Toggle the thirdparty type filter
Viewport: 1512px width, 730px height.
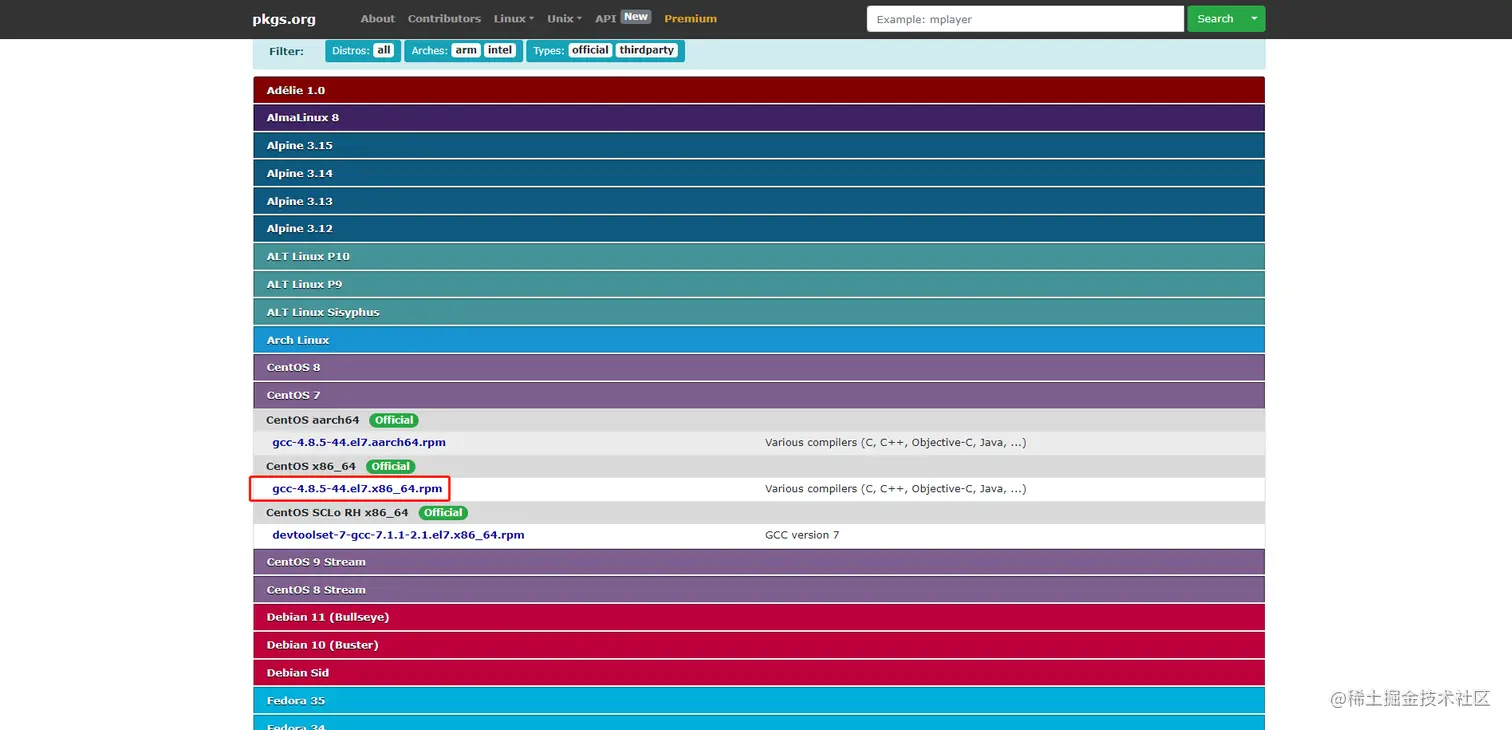[647, 50]
